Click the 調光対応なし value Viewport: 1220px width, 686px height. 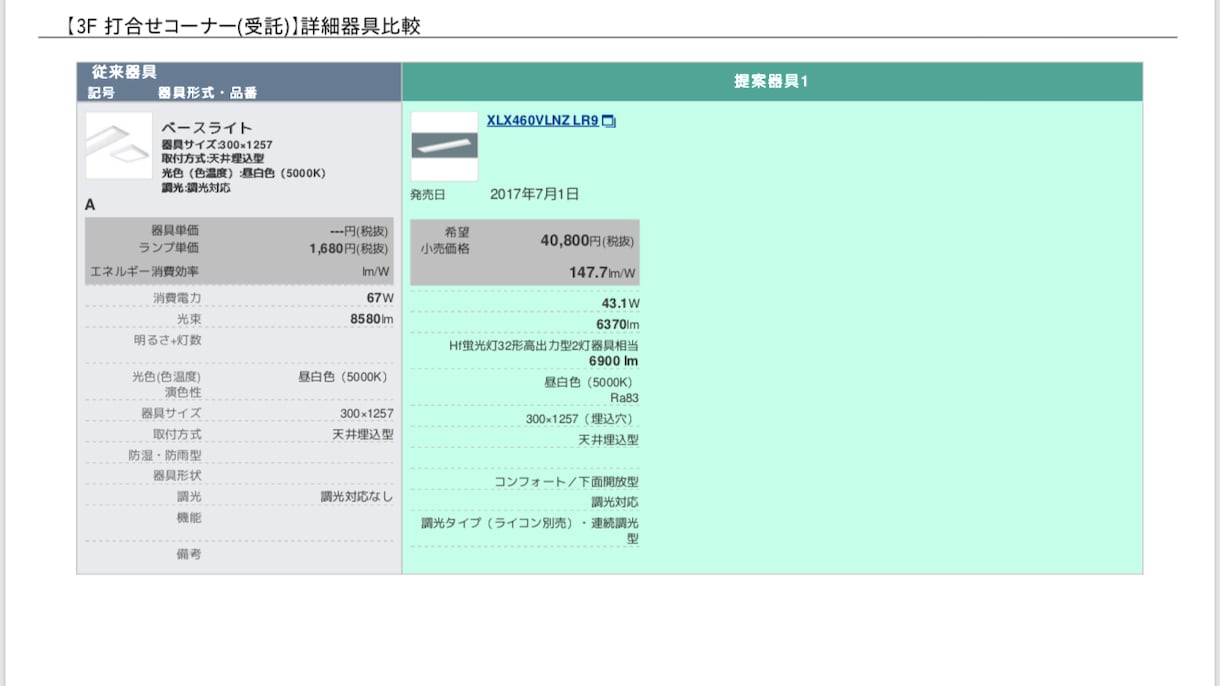(x=357, y=497)
